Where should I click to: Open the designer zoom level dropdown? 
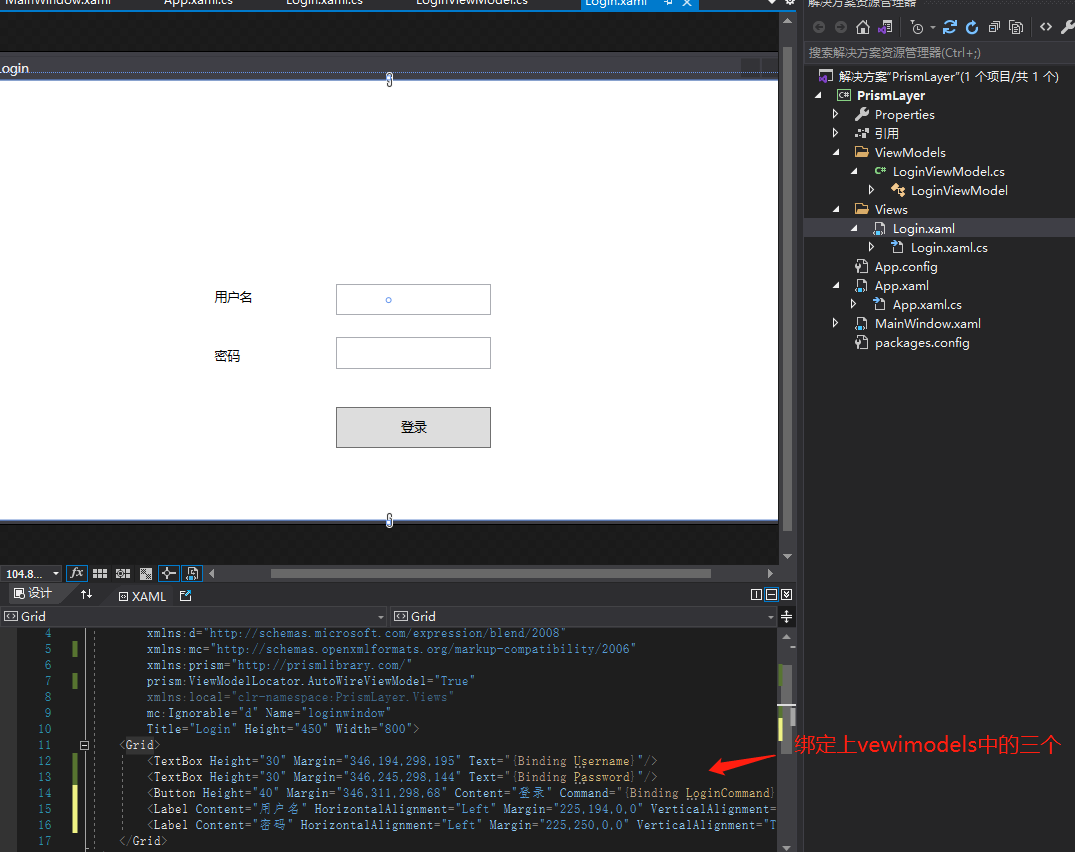56,574
